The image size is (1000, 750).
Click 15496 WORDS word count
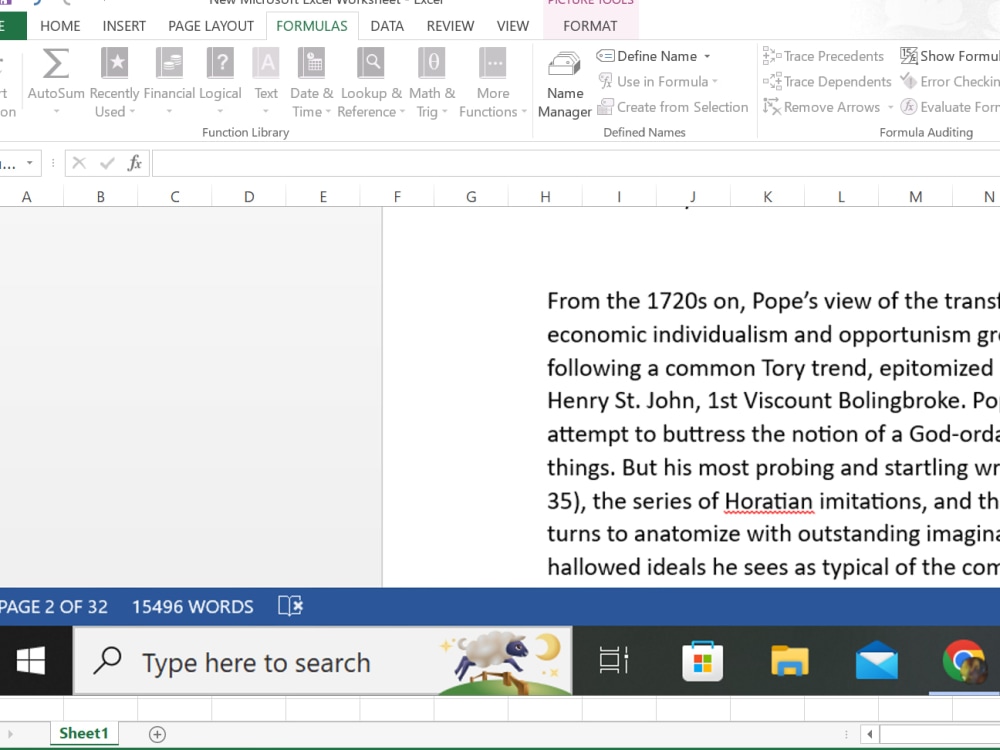pos(193,607)
